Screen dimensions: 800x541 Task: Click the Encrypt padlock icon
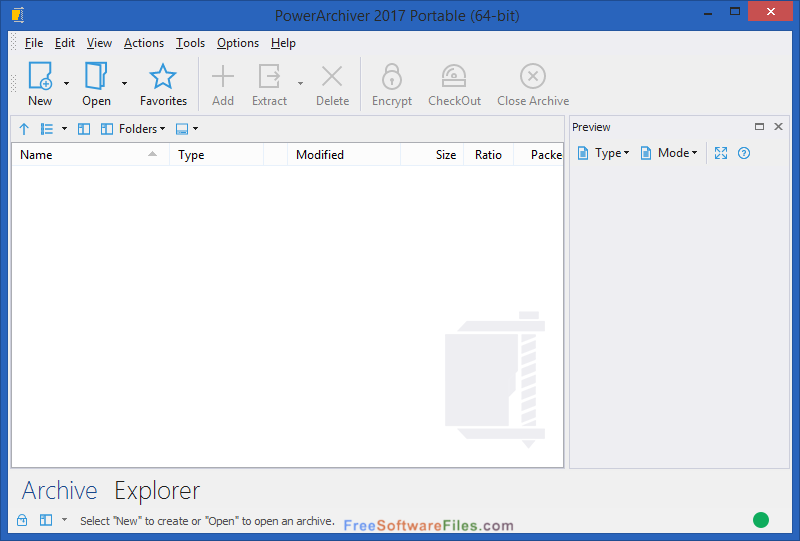[392, 76]
